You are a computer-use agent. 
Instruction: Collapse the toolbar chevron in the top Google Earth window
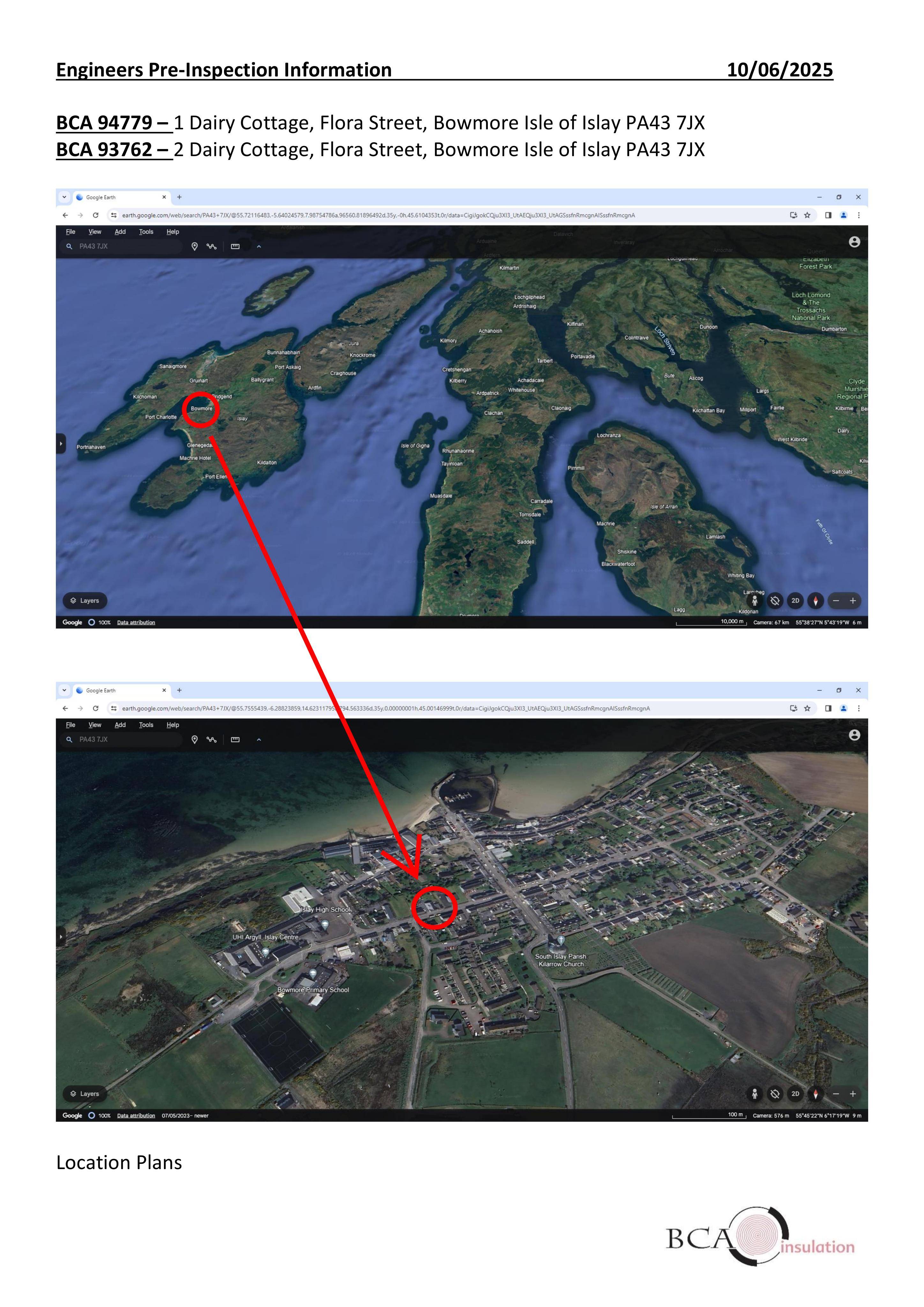(x=259, y=246)
